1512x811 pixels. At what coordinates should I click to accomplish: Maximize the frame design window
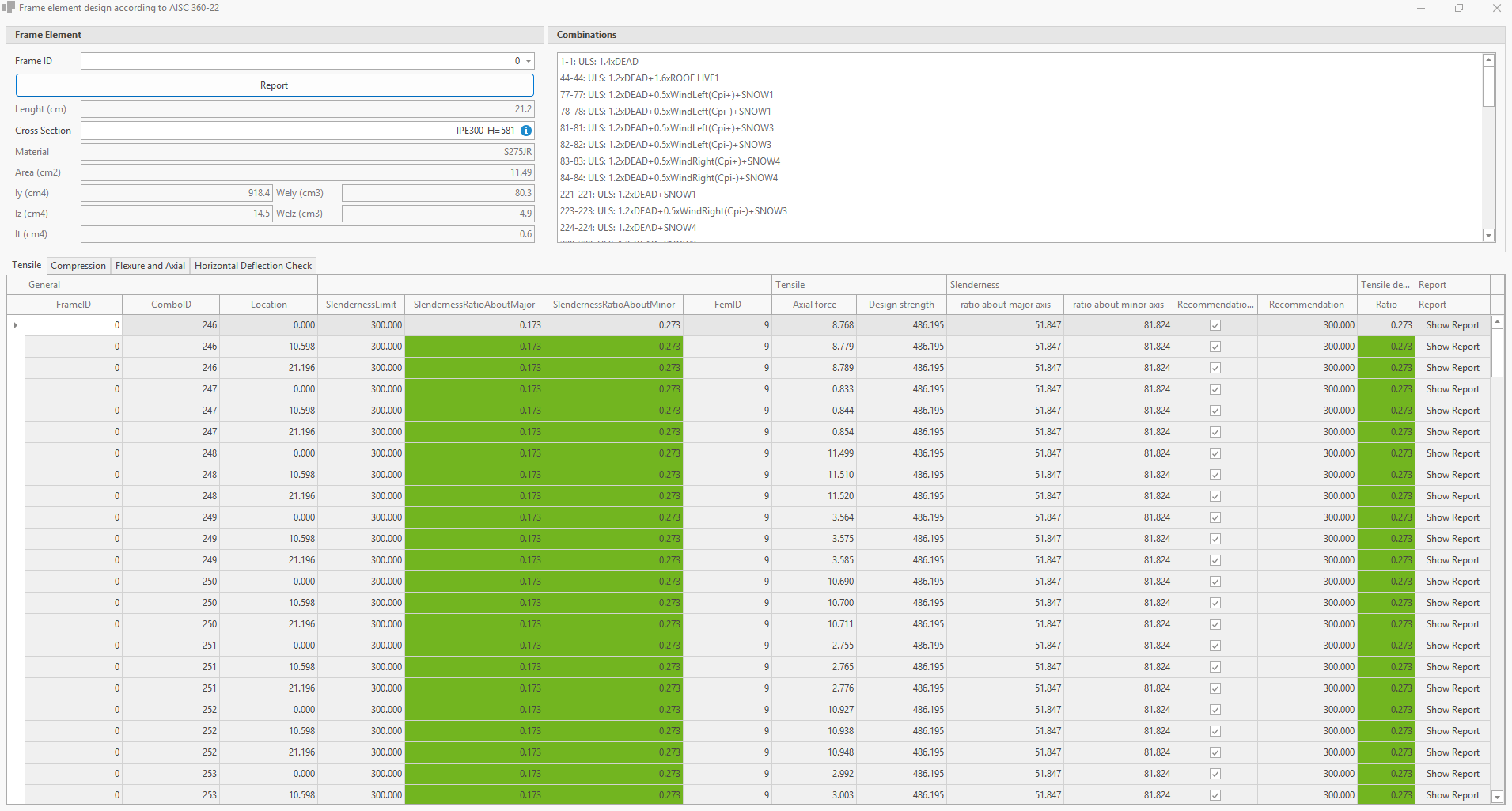(1458, 8)
